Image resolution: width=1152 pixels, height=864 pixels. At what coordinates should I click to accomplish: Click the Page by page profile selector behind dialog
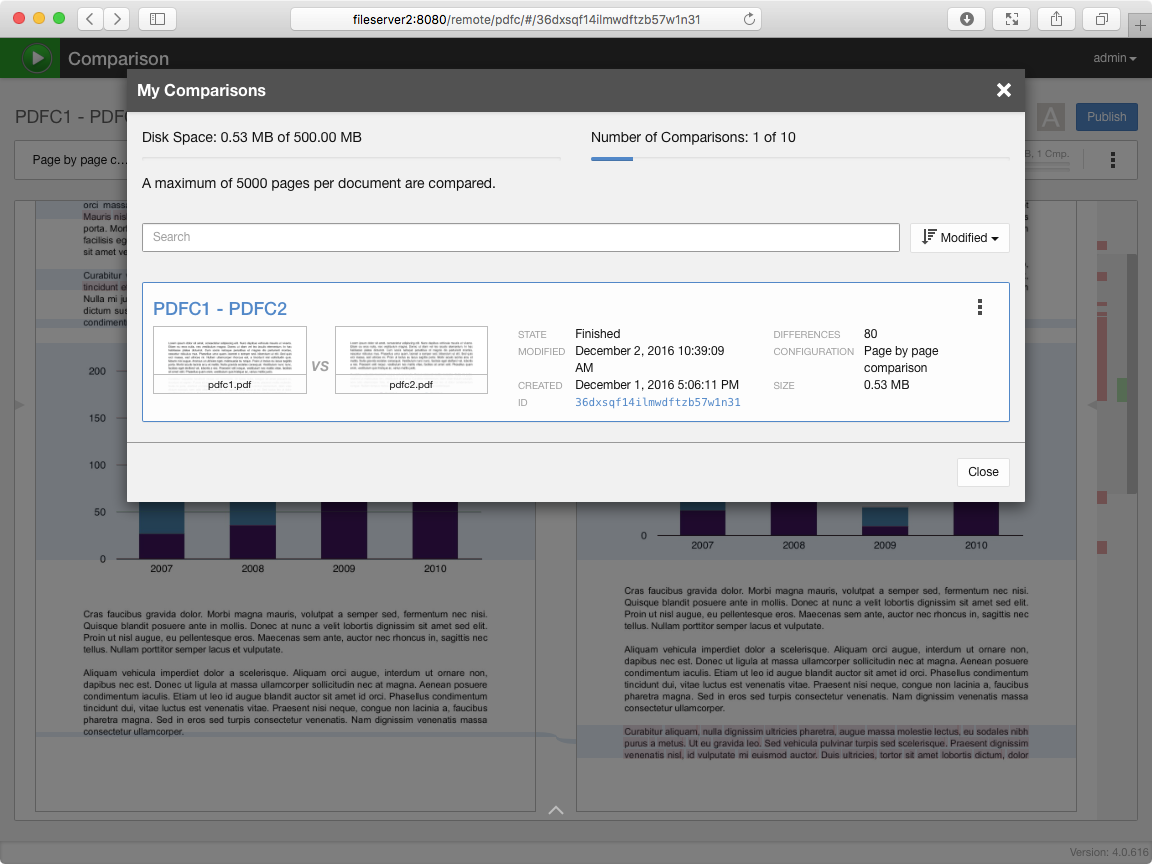click(x=79, y=159)
